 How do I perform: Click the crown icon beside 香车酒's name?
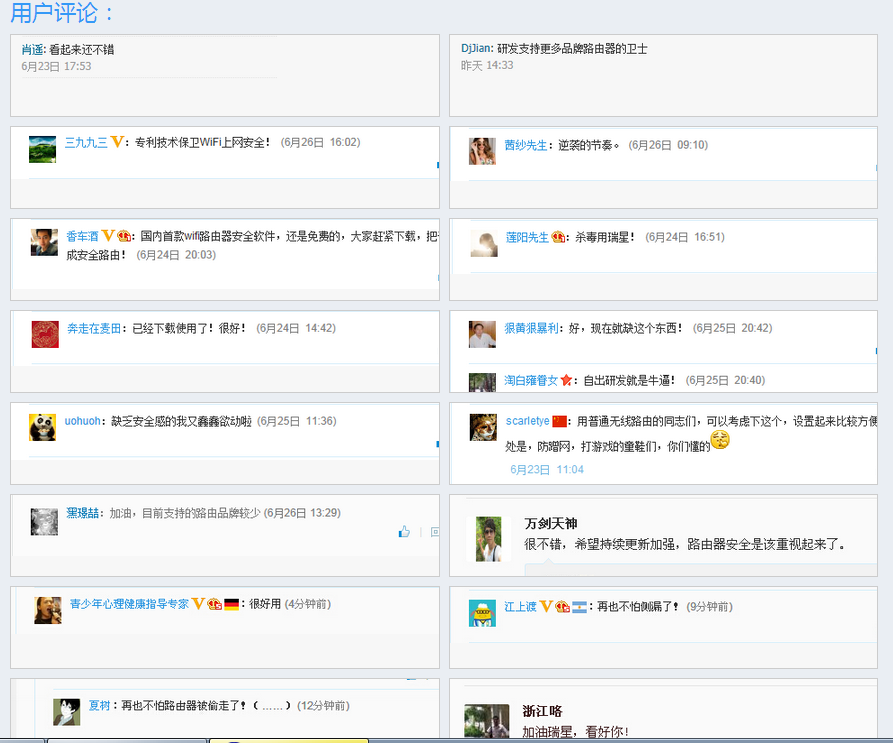(x=123, y=235)
